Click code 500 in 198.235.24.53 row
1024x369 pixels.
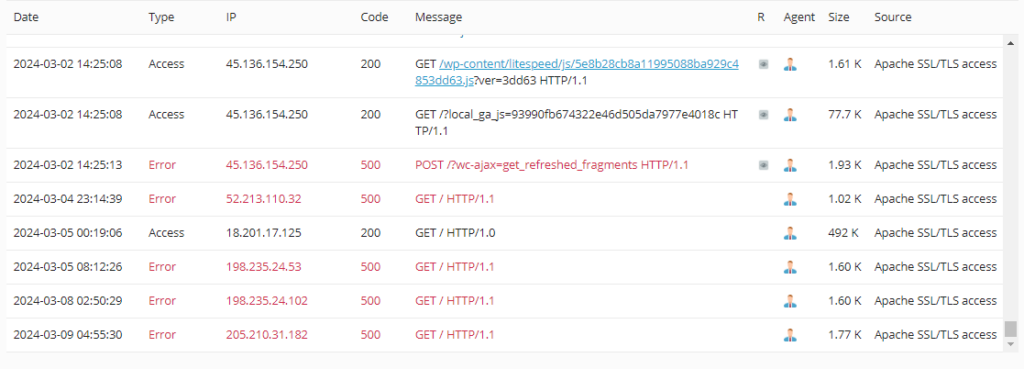[370, 267]
